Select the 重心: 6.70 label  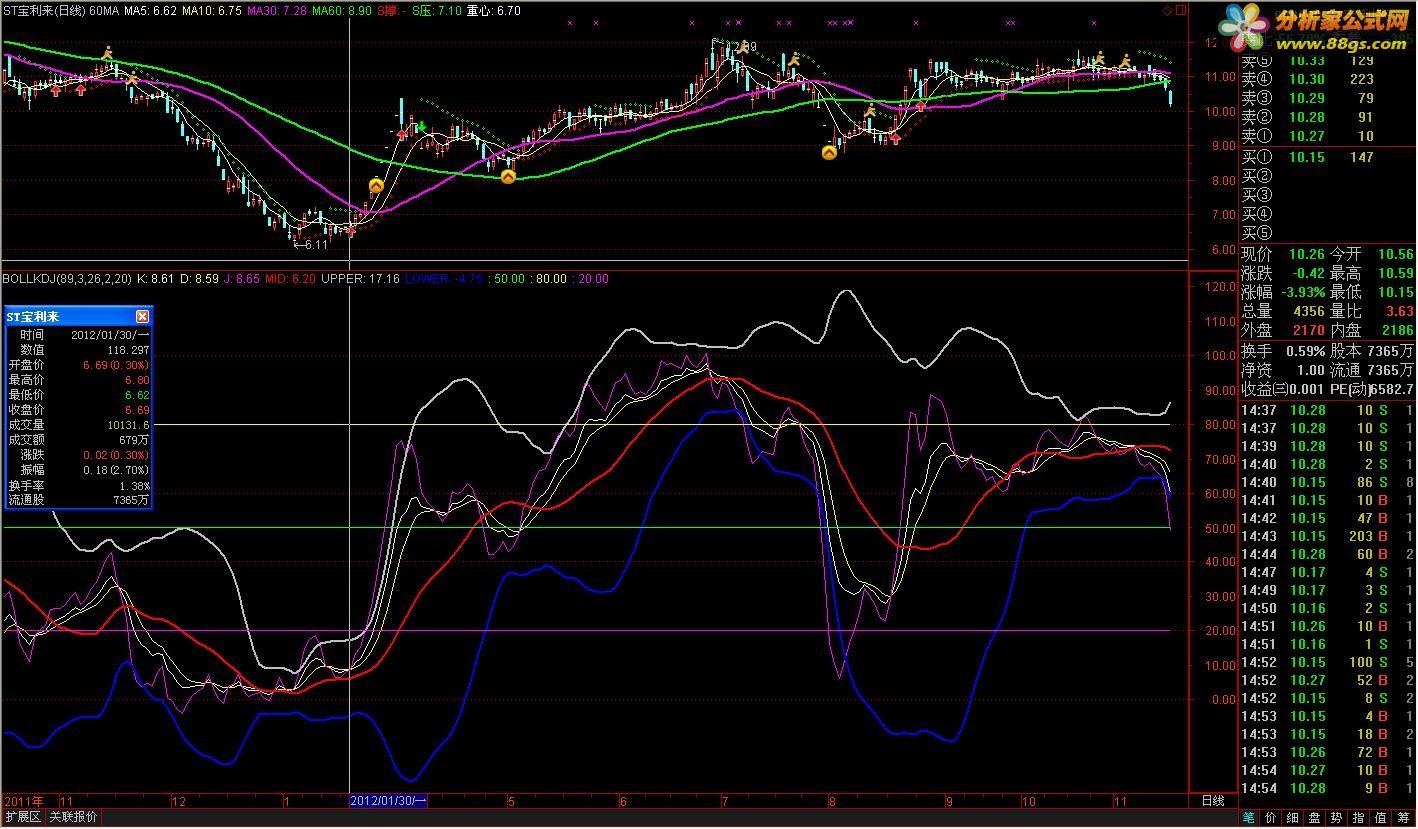tap(494, 10)
